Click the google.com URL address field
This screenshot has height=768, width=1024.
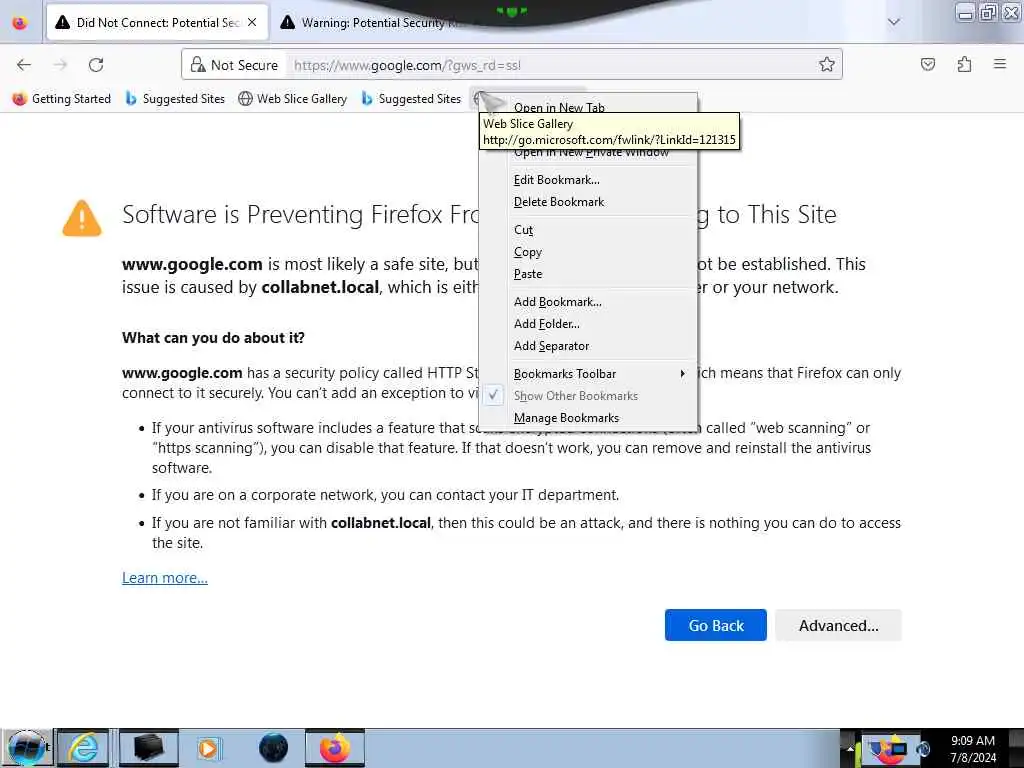point(549,65)
